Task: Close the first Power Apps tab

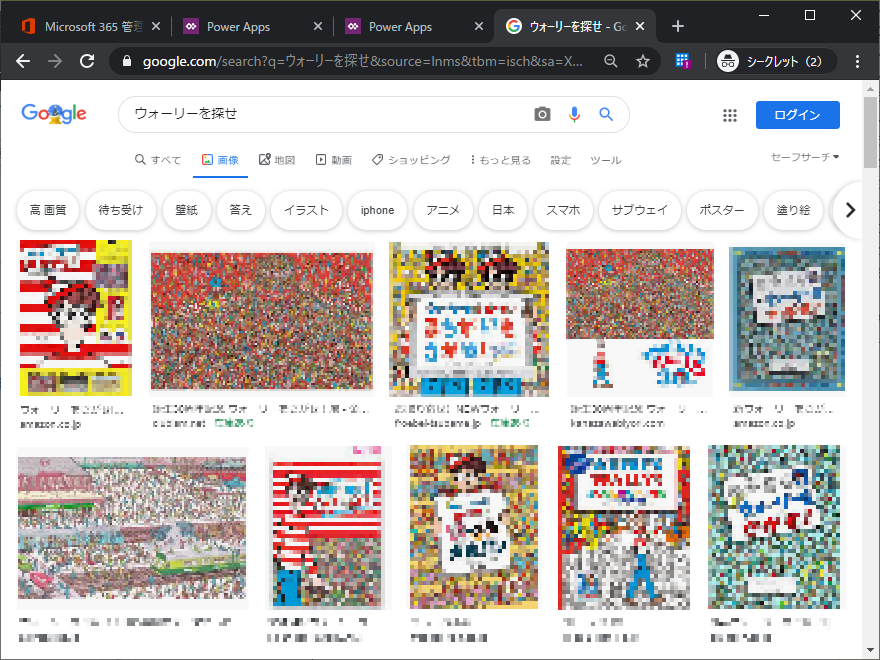Action: [318, 26]
